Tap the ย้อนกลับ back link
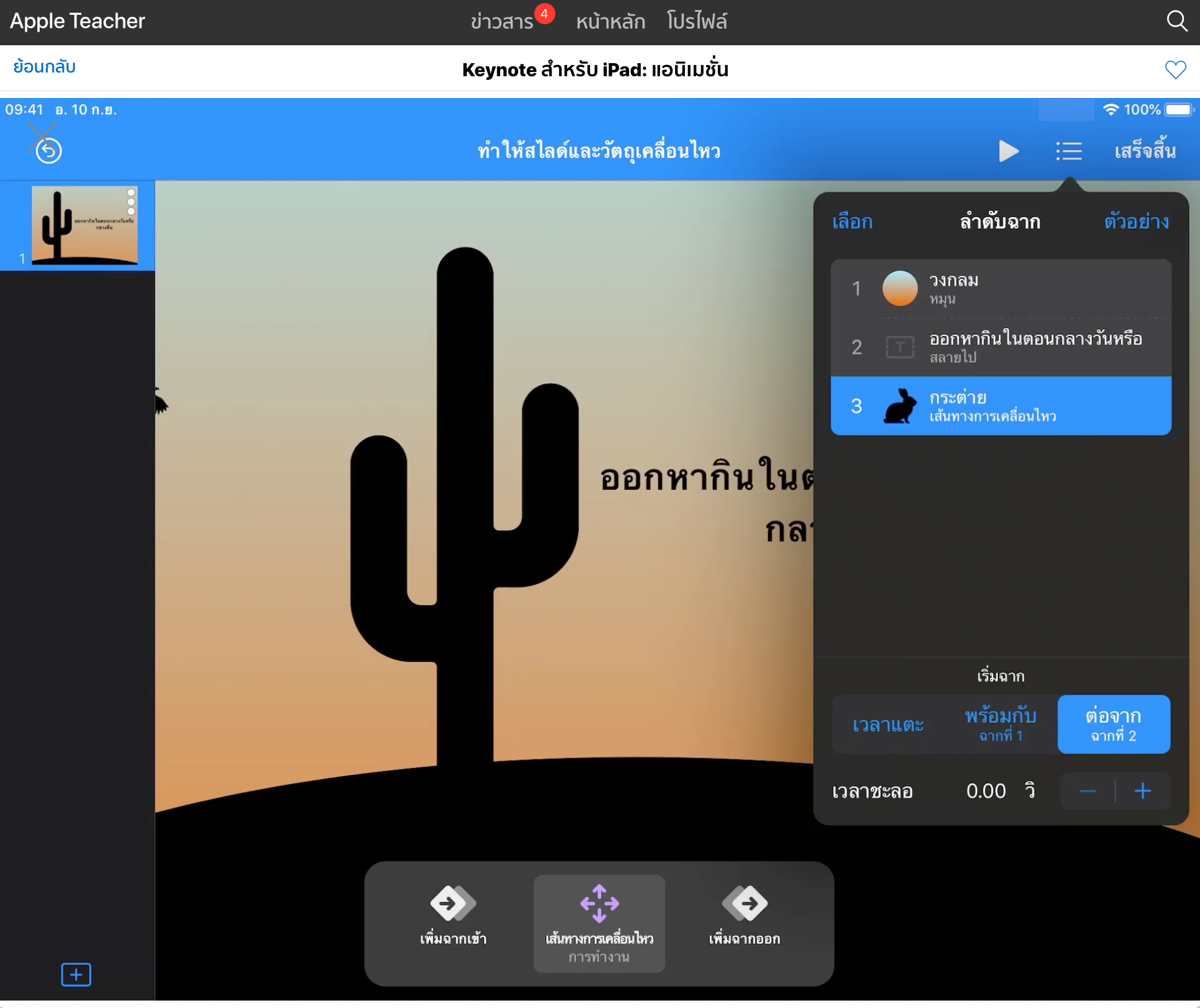 44,67
